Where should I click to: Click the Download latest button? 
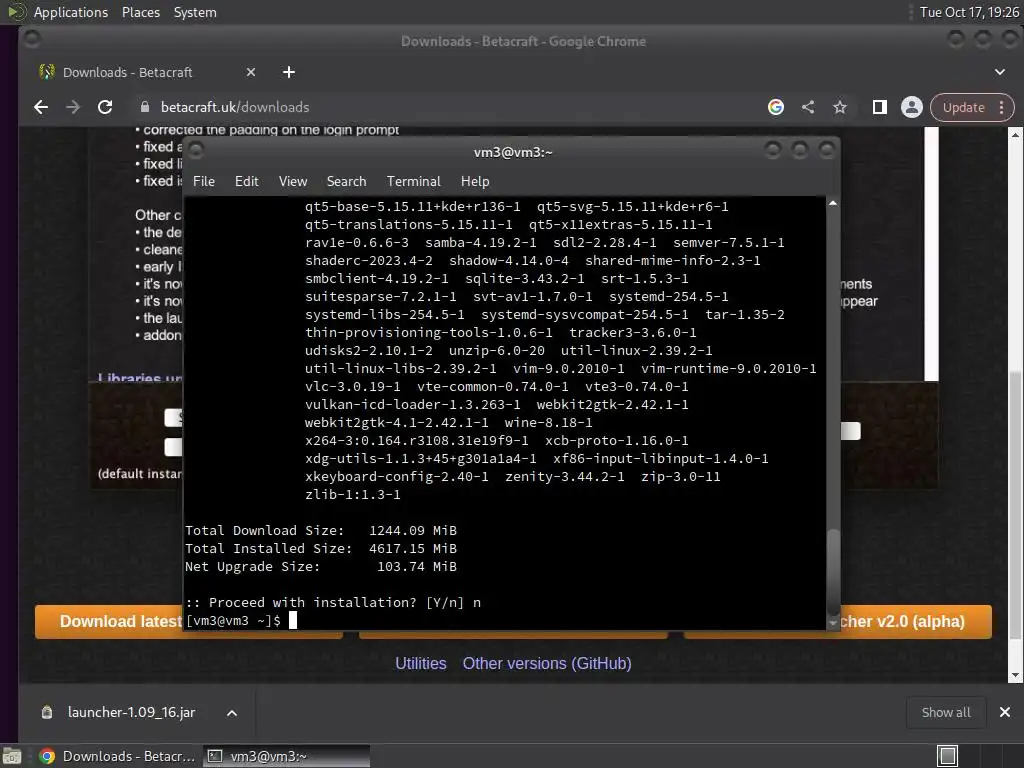click(x=110, y=621)
